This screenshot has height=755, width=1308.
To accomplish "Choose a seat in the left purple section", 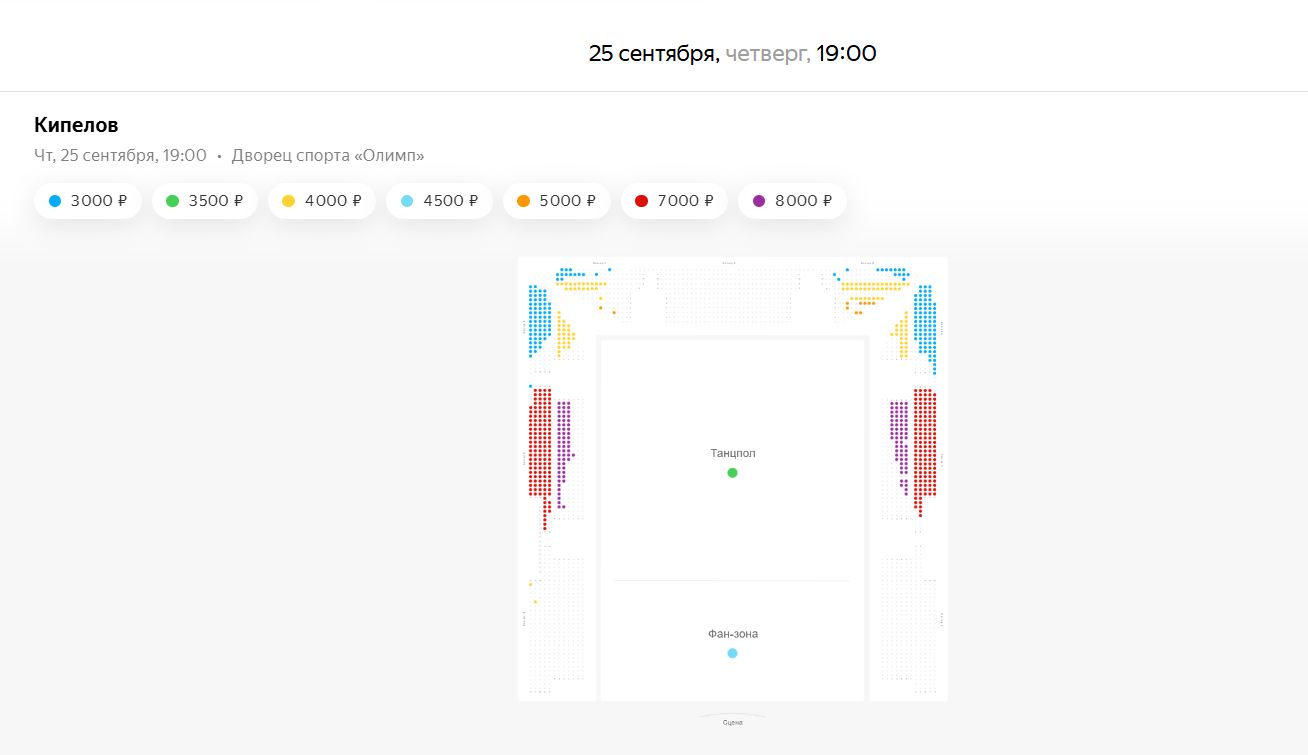I will point(564,440).
